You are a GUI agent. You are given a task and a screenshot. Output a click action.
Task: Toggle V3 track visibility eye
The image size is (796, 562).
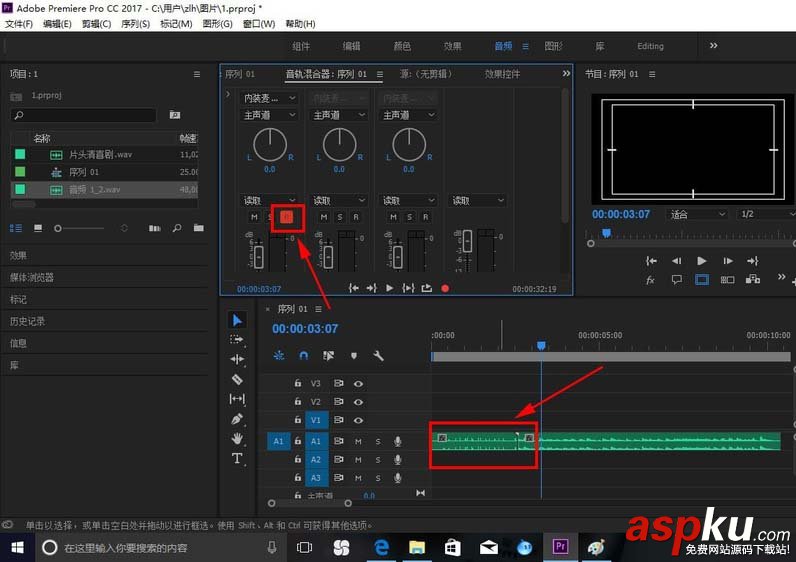point(358,384)
